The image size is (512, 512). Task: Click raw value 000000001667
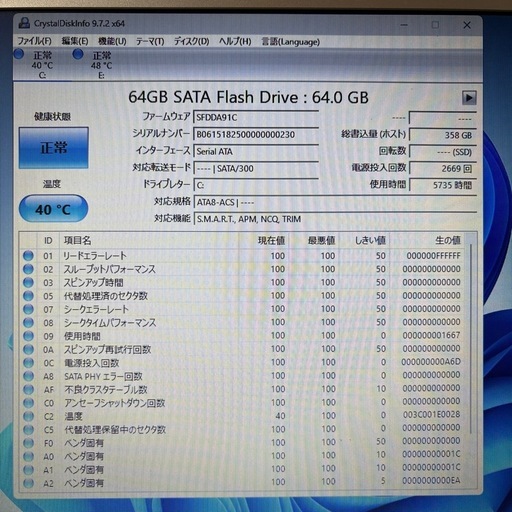pos(431,335)
